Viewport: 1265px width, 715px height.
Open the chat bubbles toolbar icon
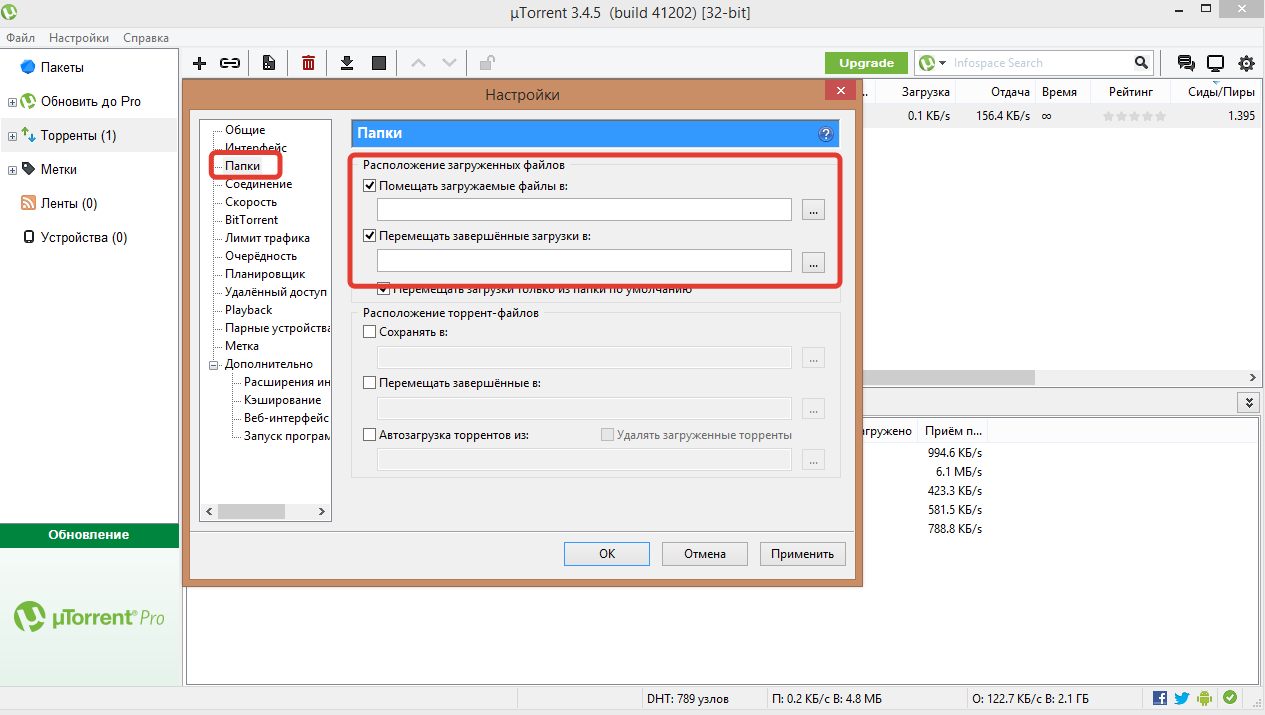pos(1186,63)
